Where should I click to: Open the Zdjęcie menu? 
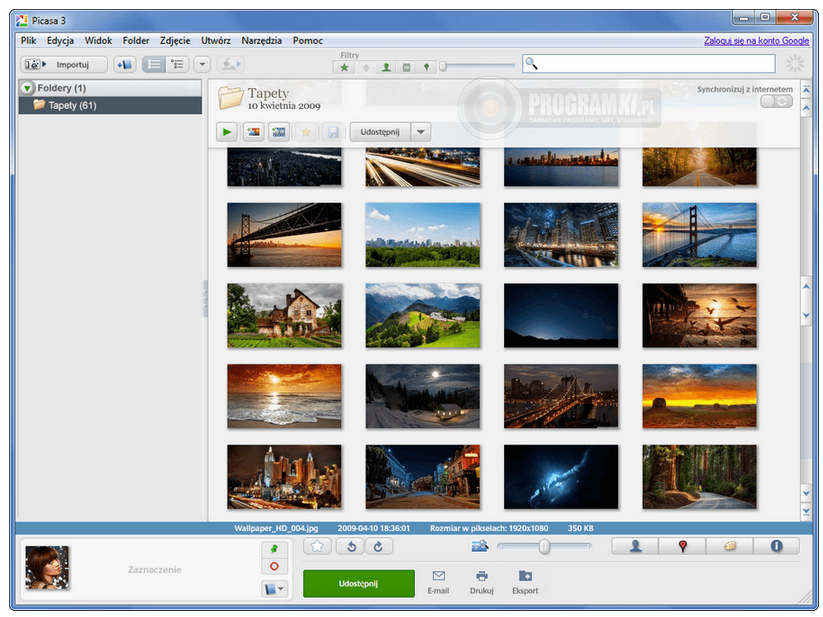coord(175,40)
